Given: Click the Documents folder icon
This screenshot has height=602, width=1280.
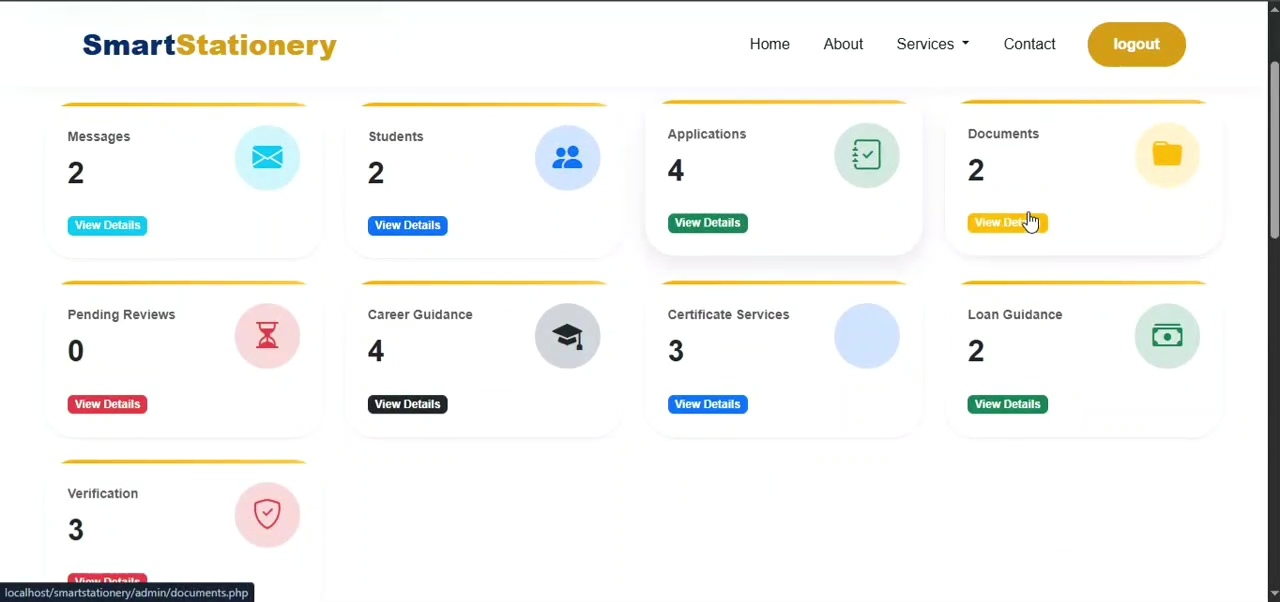Looking at the screenshot, I should (x=1167, y=155).
